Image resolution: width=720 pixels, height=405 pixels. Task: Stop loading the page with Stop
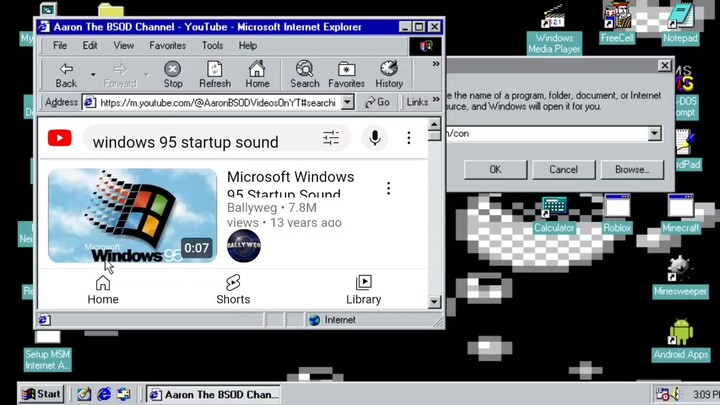(173, 75)
